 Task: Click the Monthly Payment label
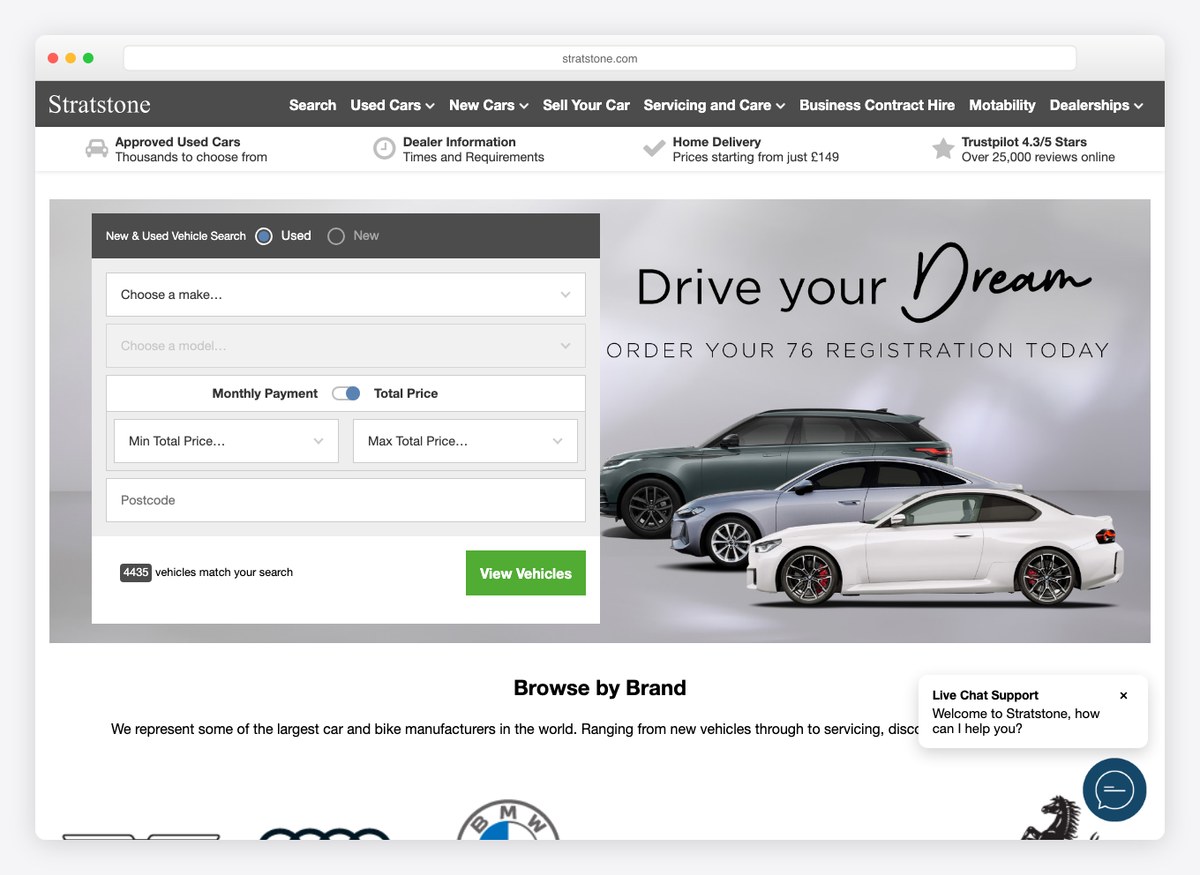coord(265,393)
